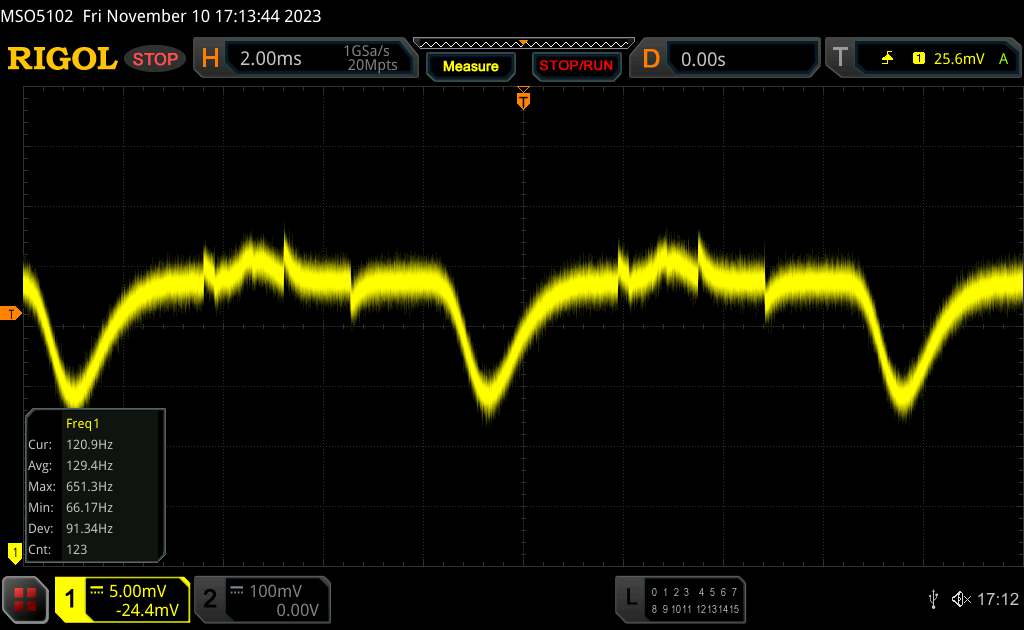The width and height of the screenshot is (1024, 630).
Task: Click the MSO5102 date timestamp text
Action: click(161, 16)
